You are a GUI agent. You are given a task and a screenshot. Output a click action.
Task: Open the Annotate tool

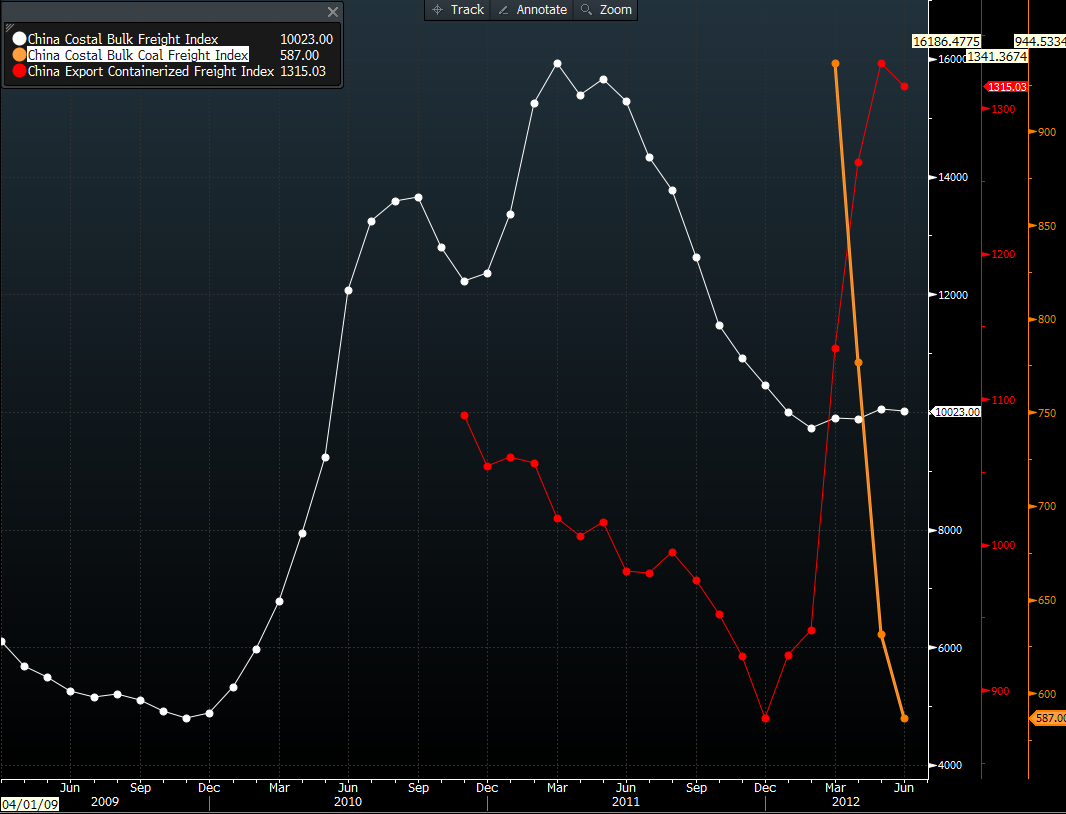click(532, 10)
